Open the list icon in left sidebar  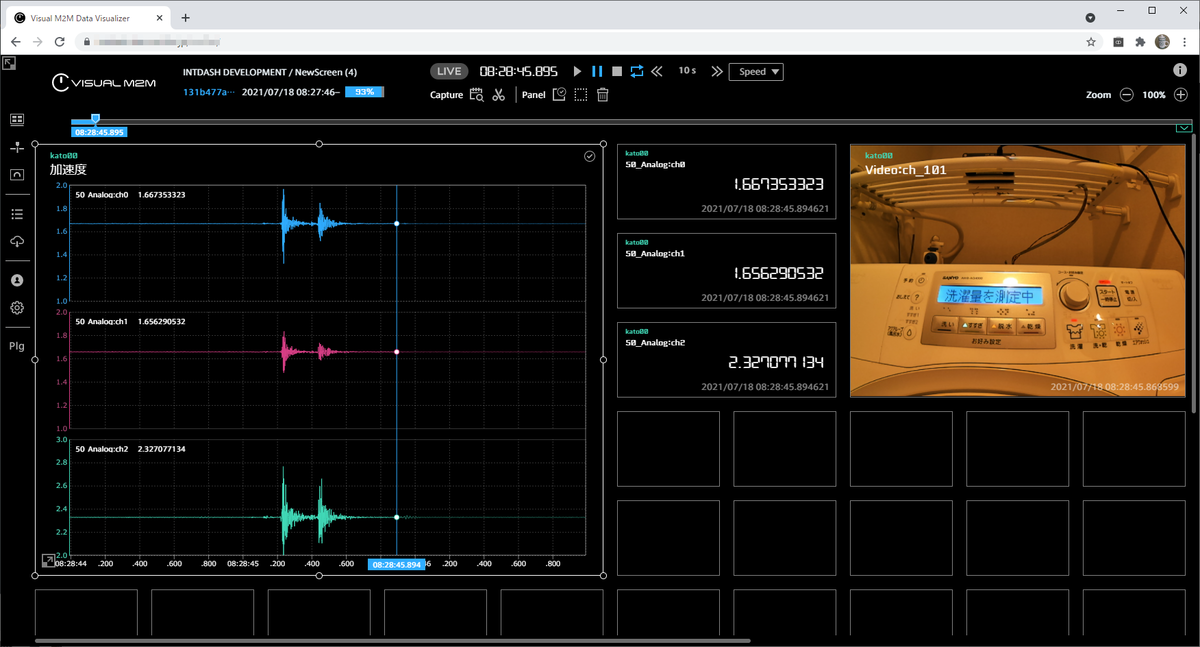point(17,214)
